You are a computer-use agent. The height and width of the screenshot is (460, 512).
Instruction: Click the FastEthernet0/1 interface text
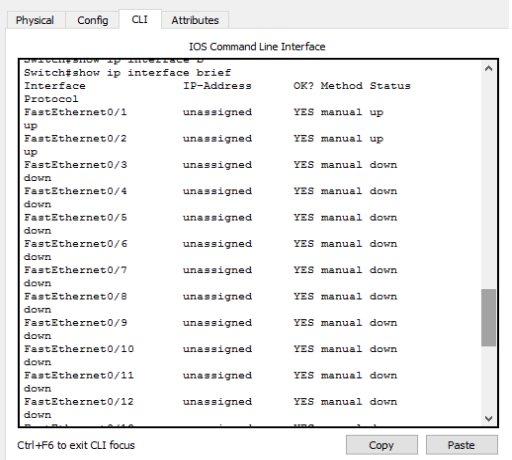click(75, 112)
